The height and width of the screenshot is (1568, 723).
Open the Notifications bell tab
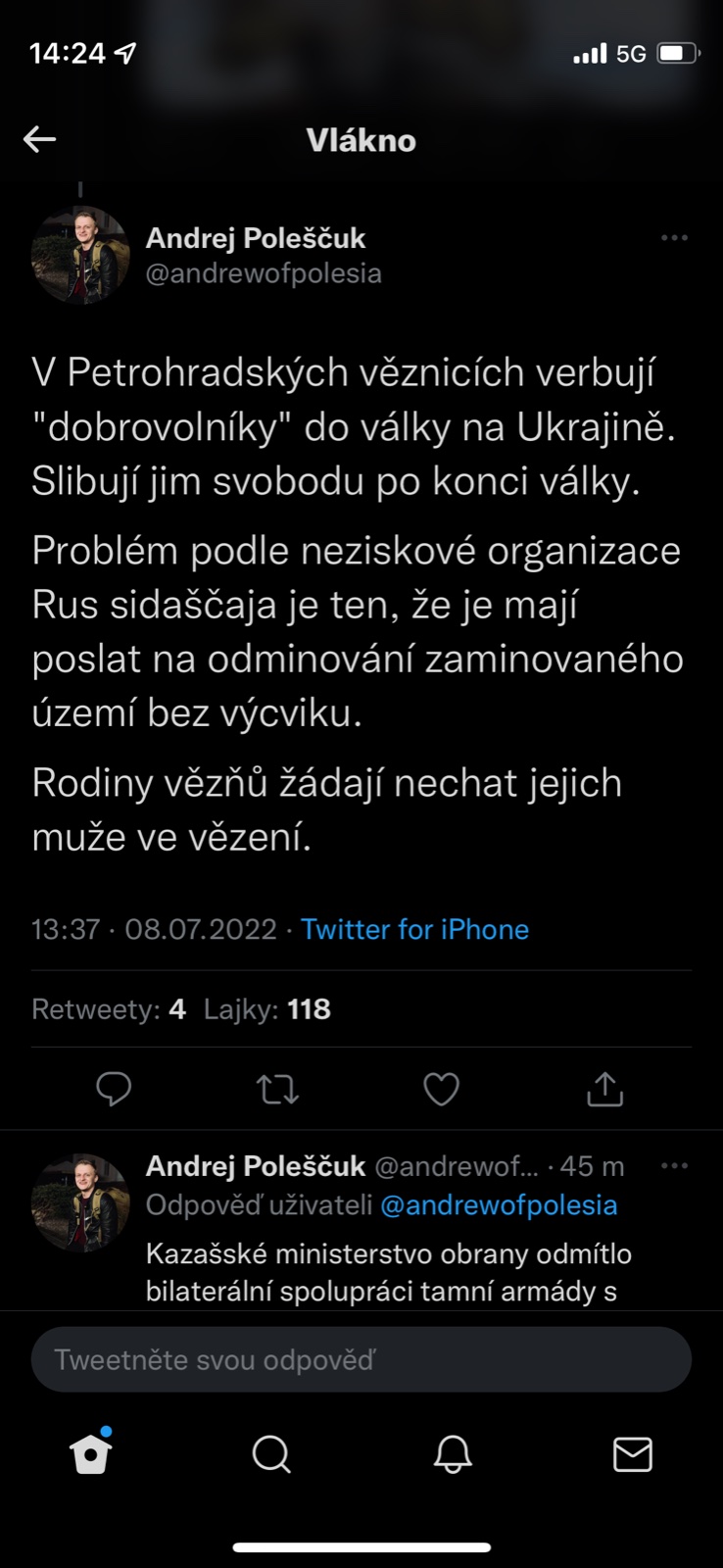coord(453,1454)
